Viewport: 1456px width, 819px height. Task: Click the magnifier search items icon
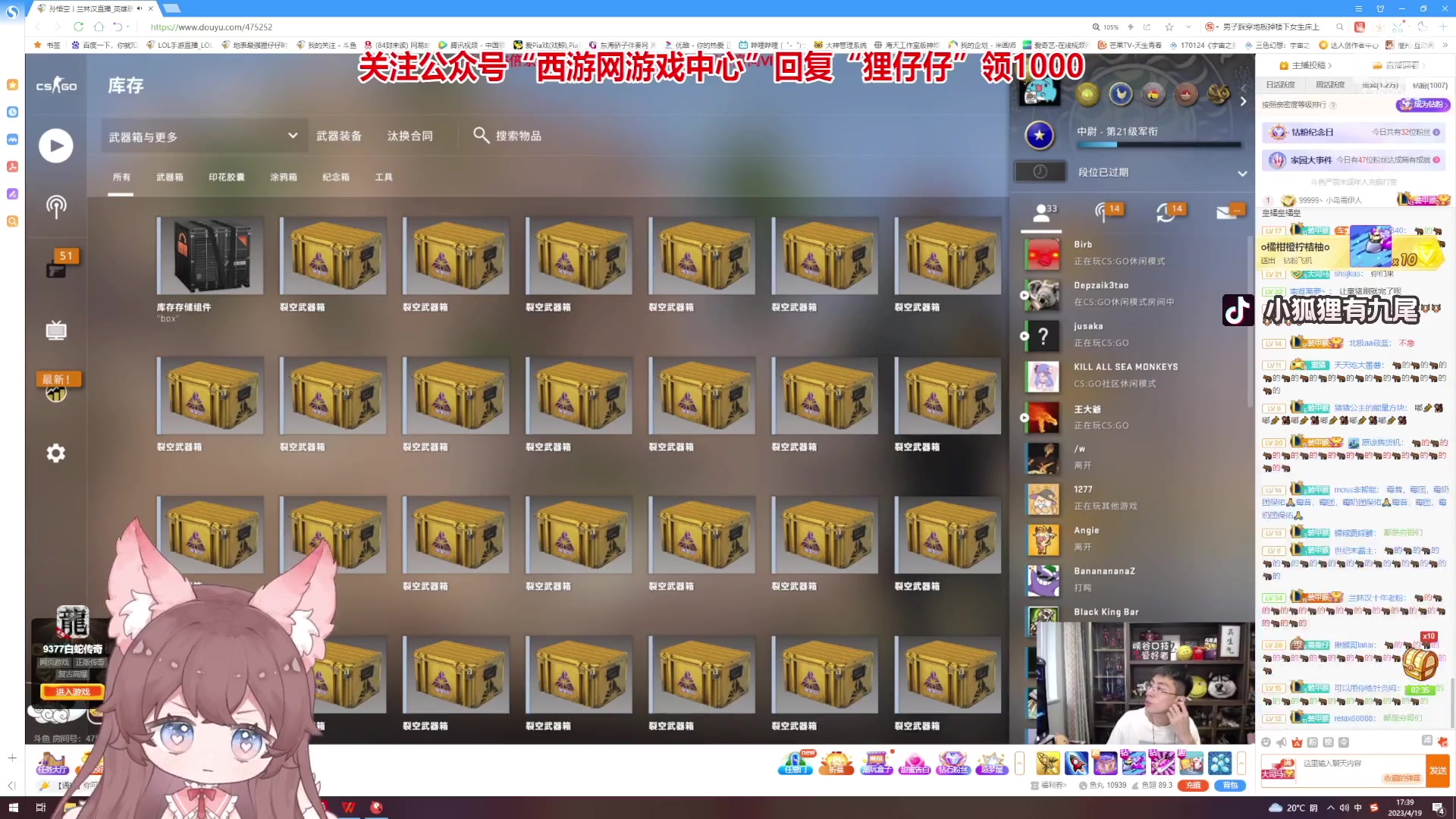point(481,135)
